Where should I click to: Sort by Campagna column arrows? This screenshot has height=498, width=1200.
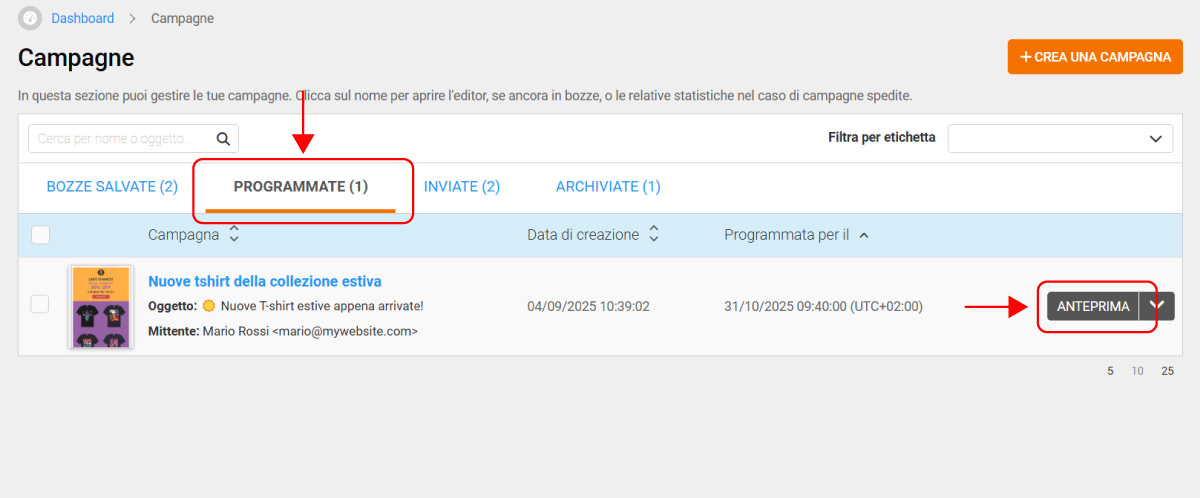coord(234,234)
